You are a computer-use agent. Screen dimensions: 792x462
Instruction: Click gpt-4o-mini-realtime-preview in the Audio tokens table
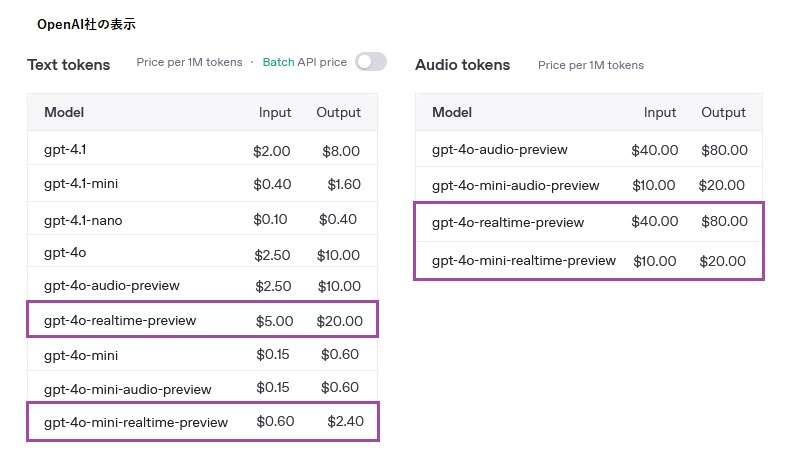click(x=523, y=261)
